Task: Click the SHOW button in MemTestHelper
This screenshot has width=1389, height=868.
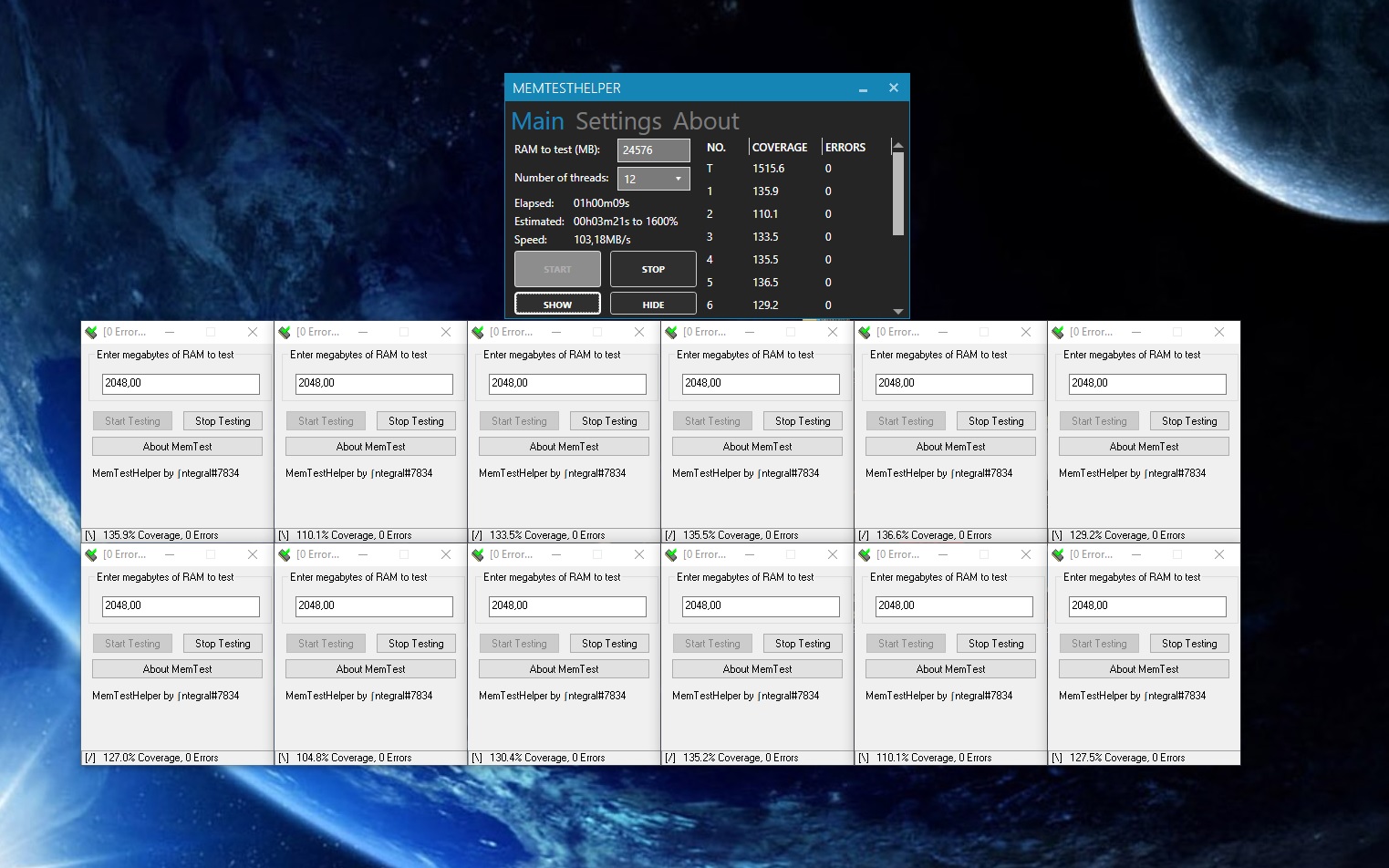Action: pos(557,303)
